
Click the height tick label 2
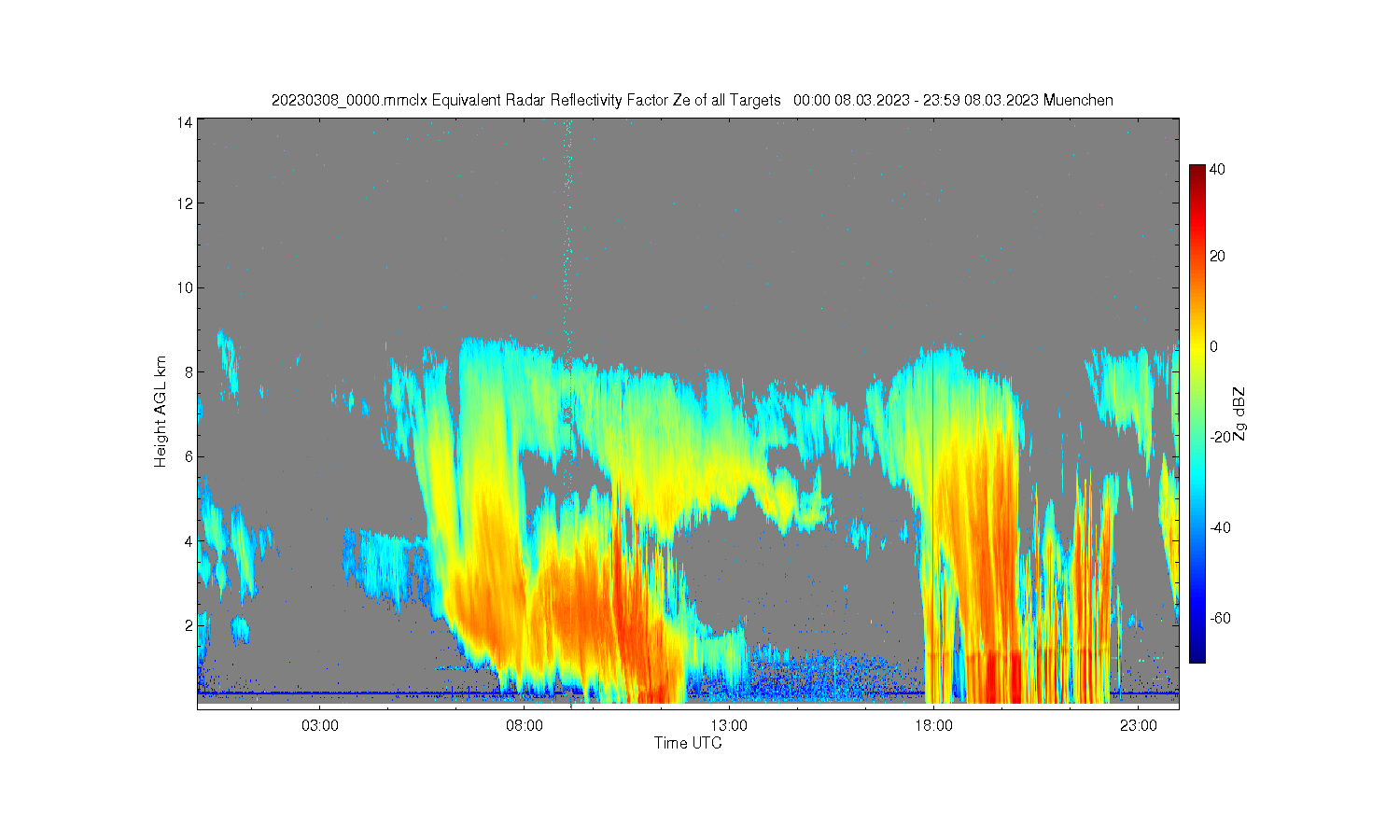coord(189,625)
